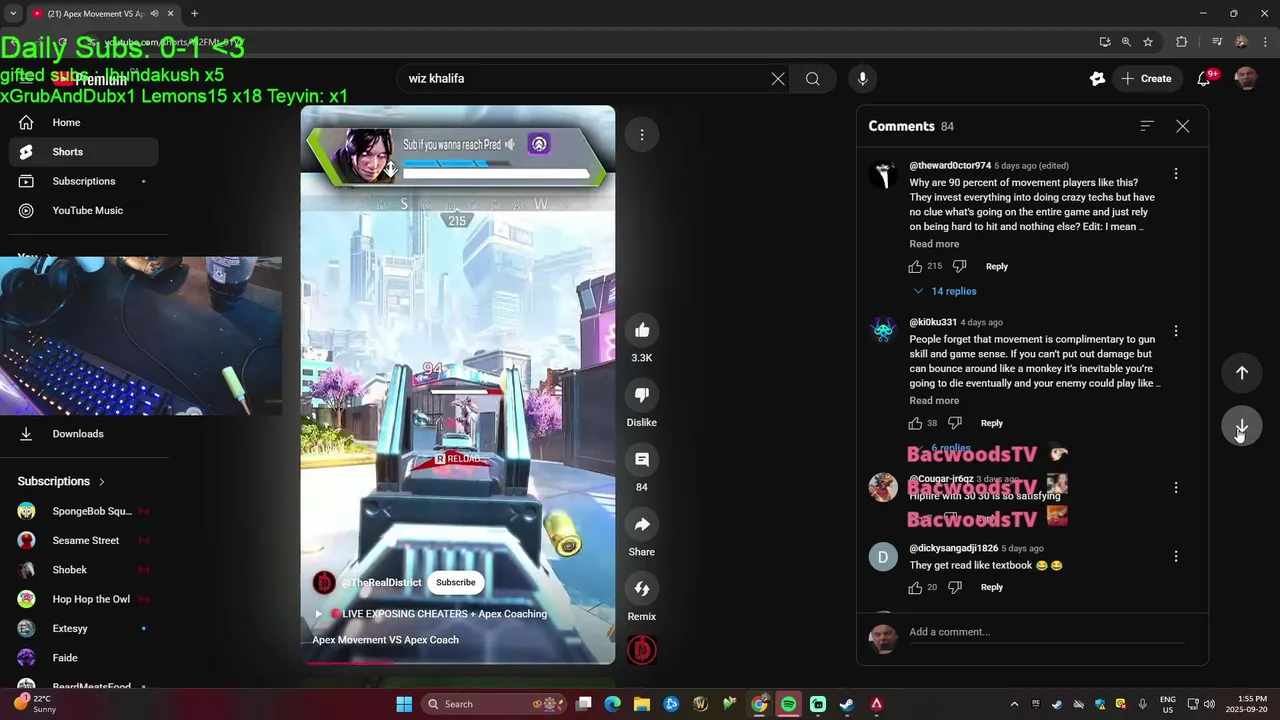Like @dickysangadji1826's comment

(915, 587)
